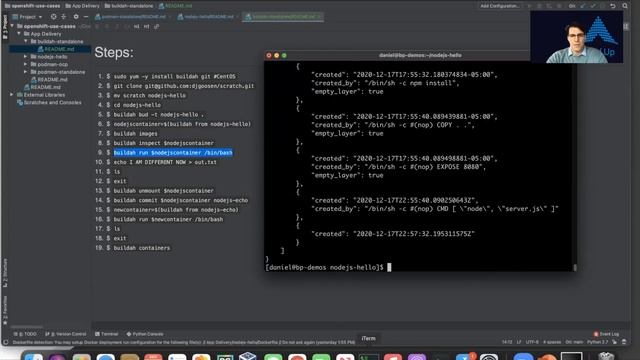
Task: Click the 'H2' markdown header toolbar button
Action: [146, 27]
